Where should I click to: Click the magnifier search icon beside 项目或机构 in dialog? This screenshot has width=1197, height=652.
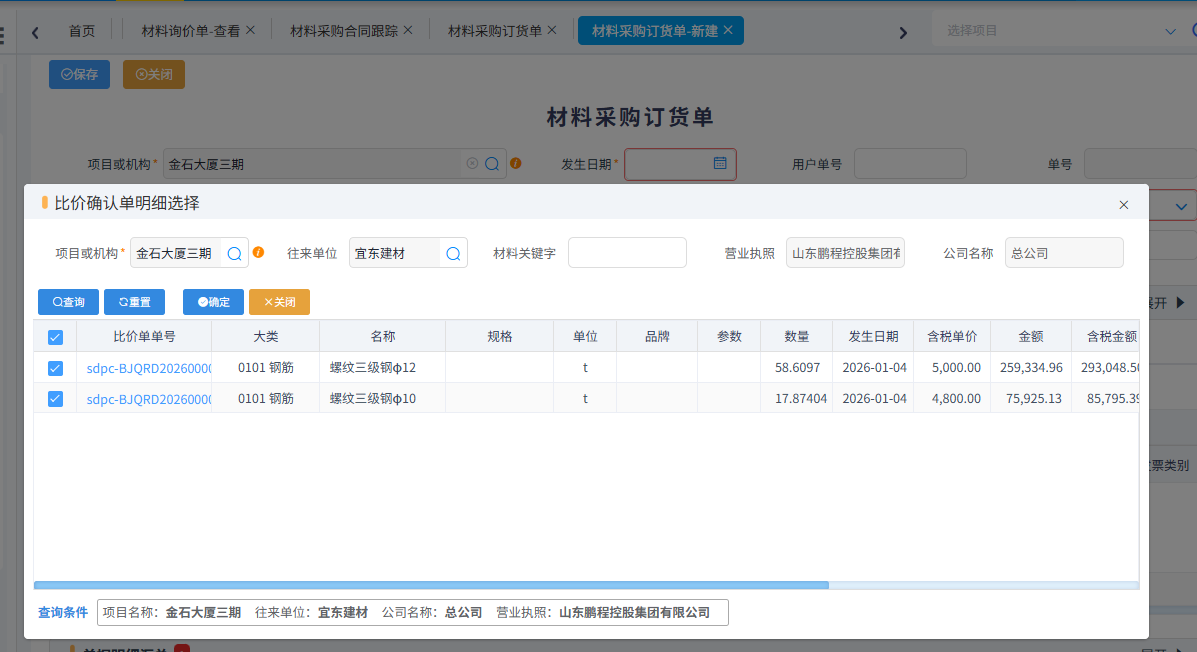pyautogui.click(x=233, y=252)
